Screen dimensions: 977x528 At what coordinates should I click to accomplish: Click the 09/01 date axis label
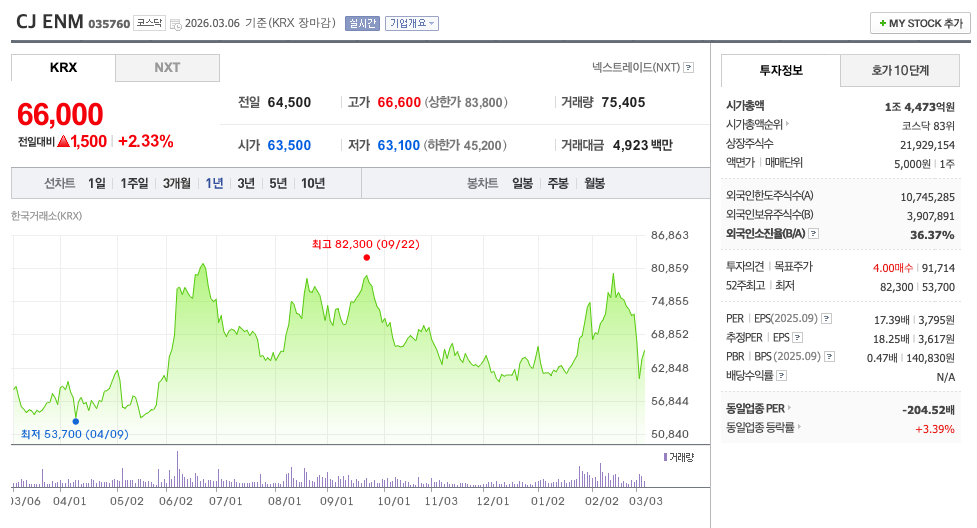(x=336, y=501)
